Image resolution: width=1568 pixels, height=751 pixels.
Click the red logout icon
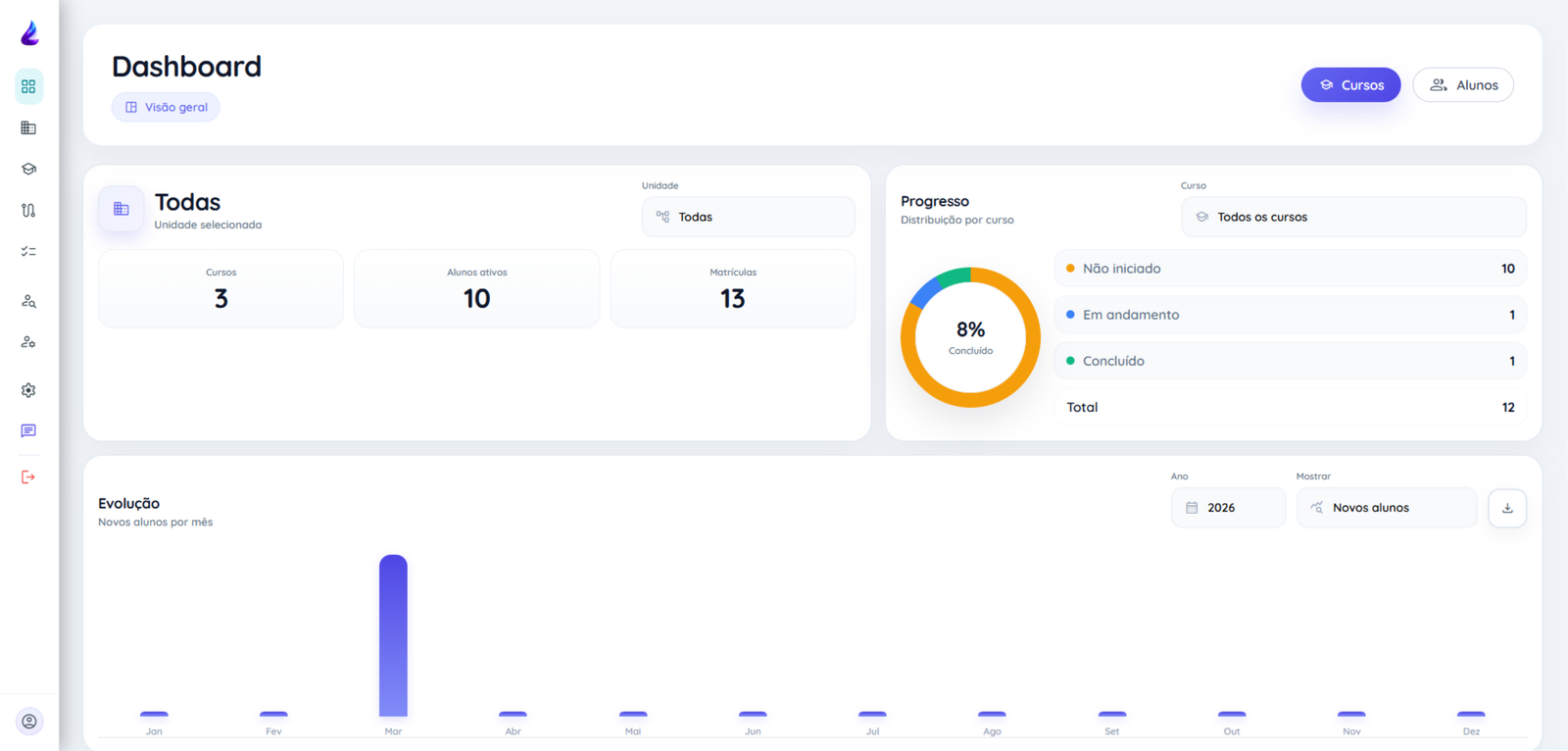(28, 477)
